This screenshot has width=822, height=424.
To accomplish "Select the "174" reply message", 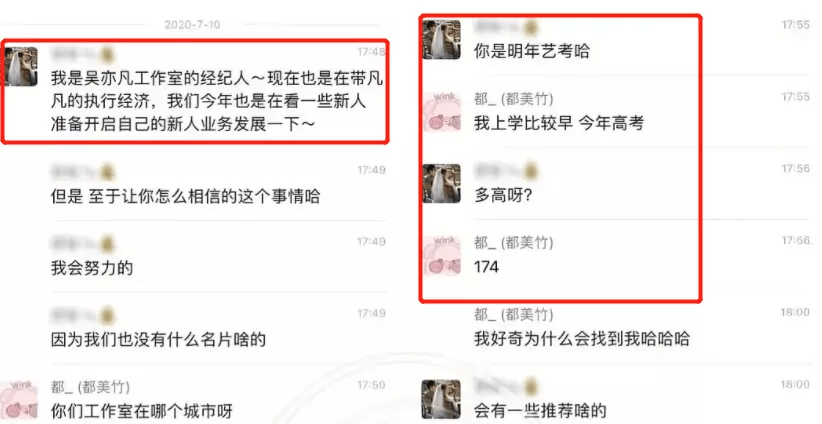I will tap(486, 267).
